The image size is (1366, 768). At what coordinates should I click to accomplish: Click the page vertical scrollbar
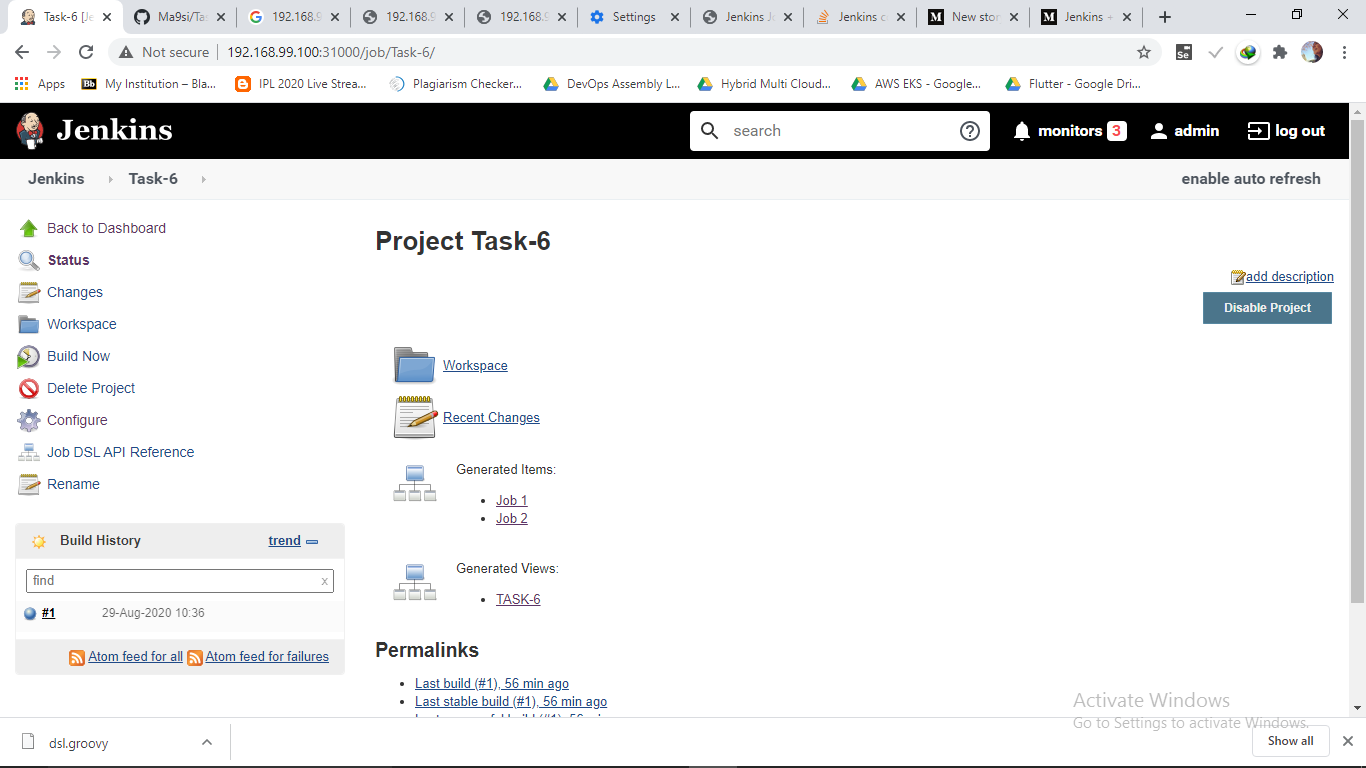(1357, 360)
